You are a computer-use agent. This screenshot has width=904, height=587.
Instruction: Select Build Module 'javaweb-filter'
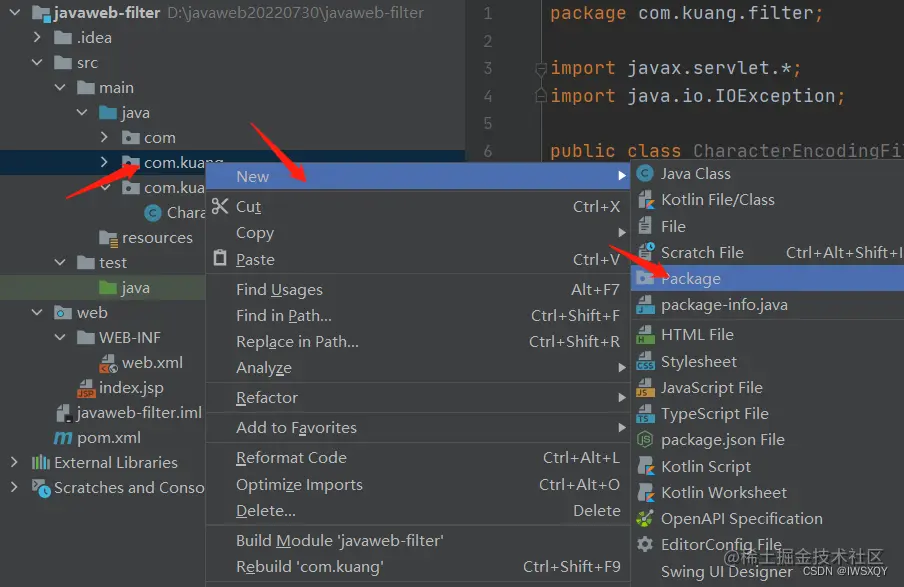pyautogui.click(x=418, y=540)
